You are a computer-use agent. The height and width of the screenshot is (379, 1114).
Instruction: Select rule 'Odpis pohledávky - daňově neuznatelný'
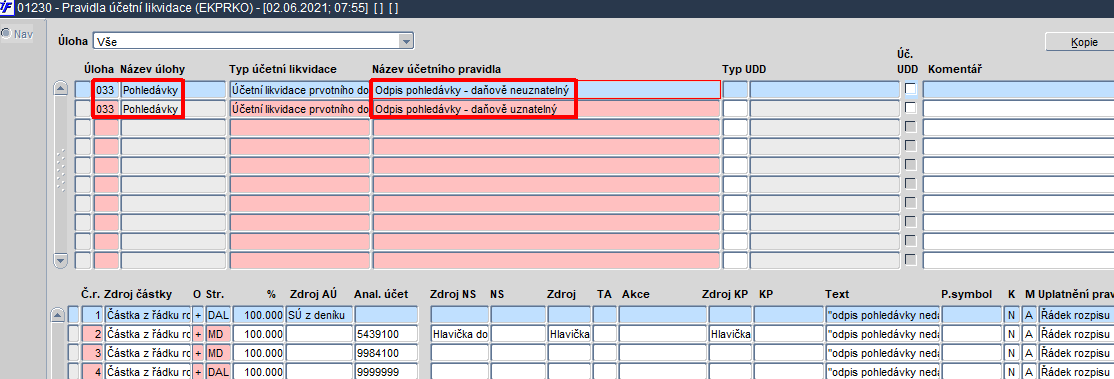coord(546,90)
